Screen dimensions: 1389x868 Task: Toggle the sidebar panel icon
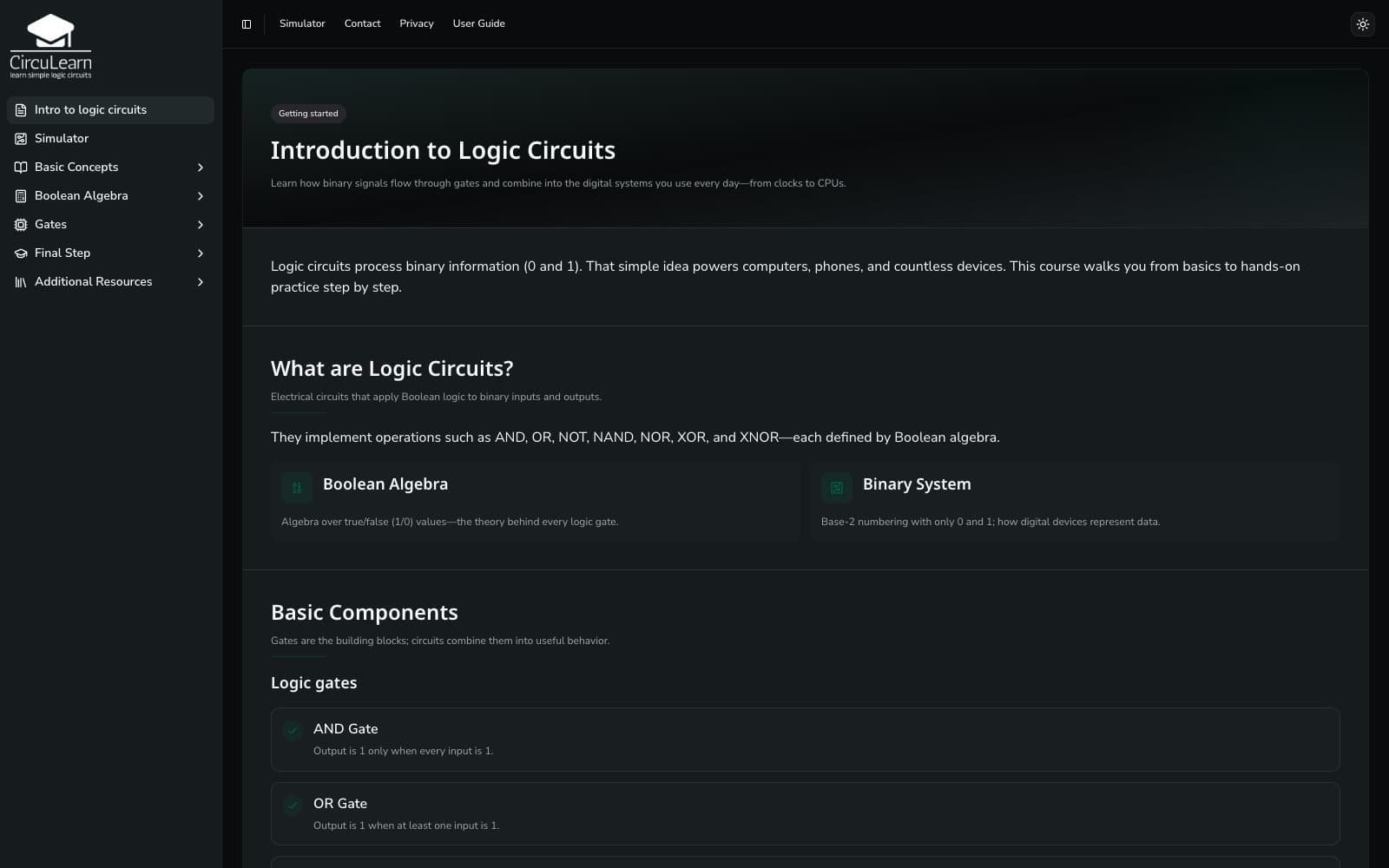coord(247,24)
